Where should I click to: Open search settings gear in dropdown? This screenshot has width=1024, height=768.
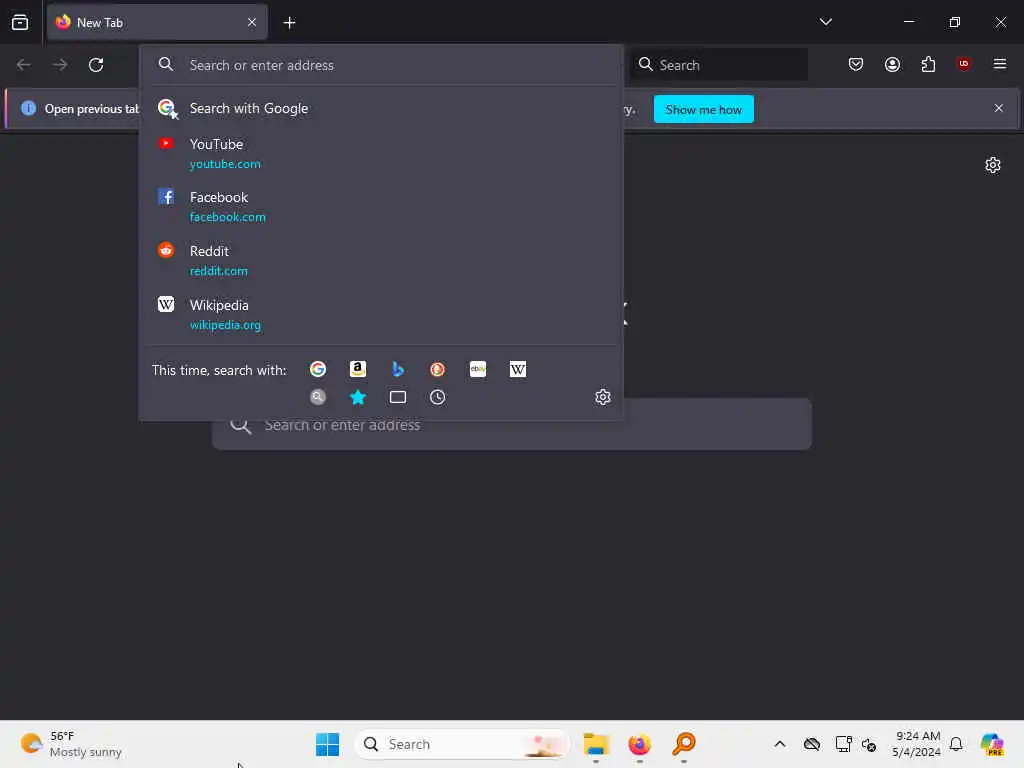click(x=603, y=397)
